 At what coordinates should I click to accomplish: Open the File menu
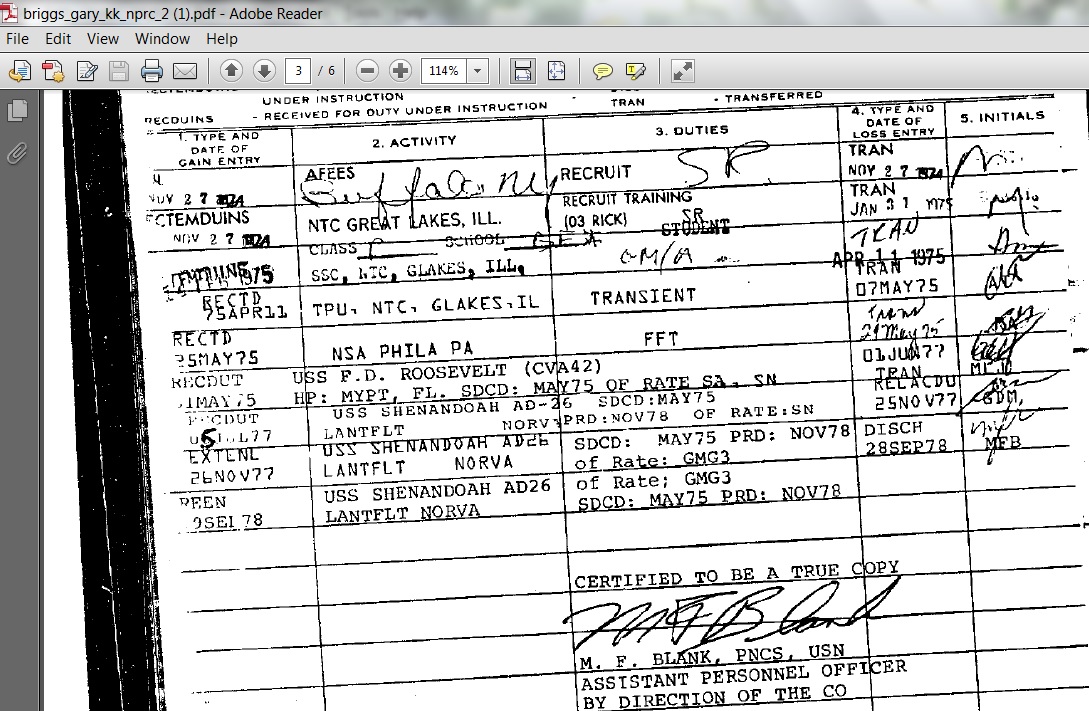click(17, 39)
